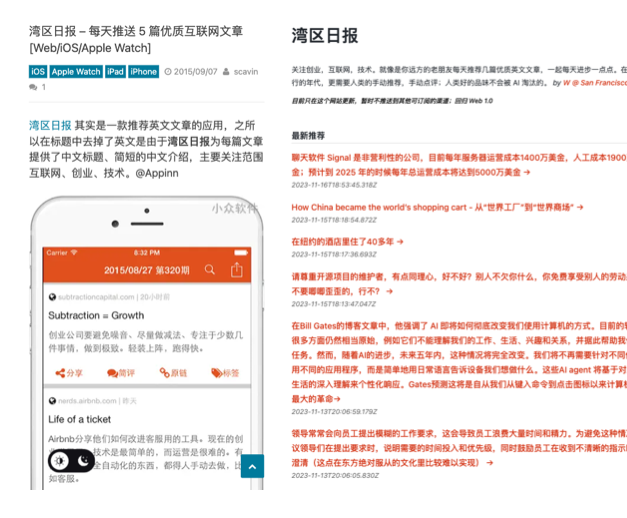
Task: Open the Apple Watch tag
Action: pyautogui.click(x=76, y=71)
